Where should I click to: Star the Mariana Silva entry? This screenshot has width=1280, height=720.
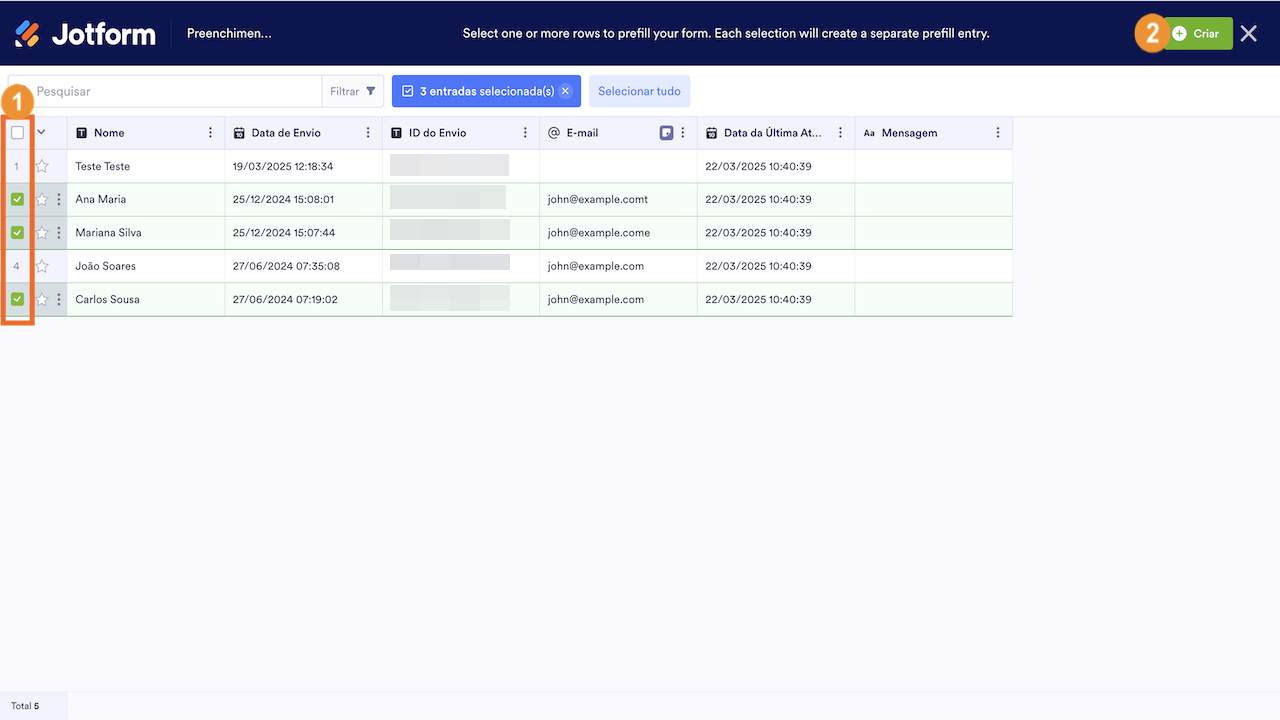[x=42, y=232]
